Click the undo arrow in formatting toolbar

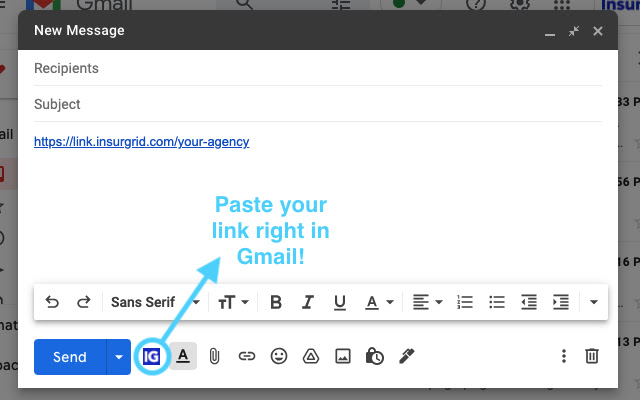(x=52, y=302)
